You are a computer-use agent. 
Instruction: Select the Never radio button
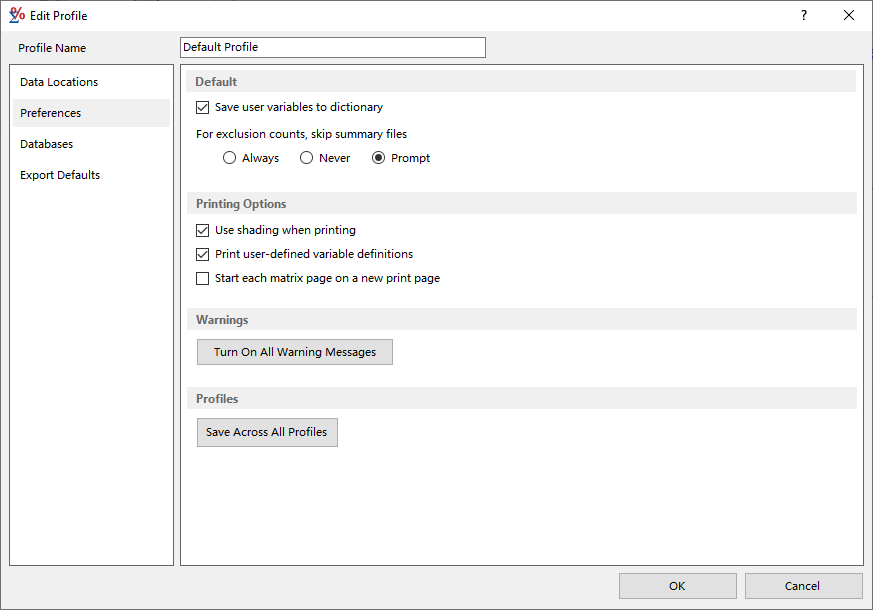305,157
